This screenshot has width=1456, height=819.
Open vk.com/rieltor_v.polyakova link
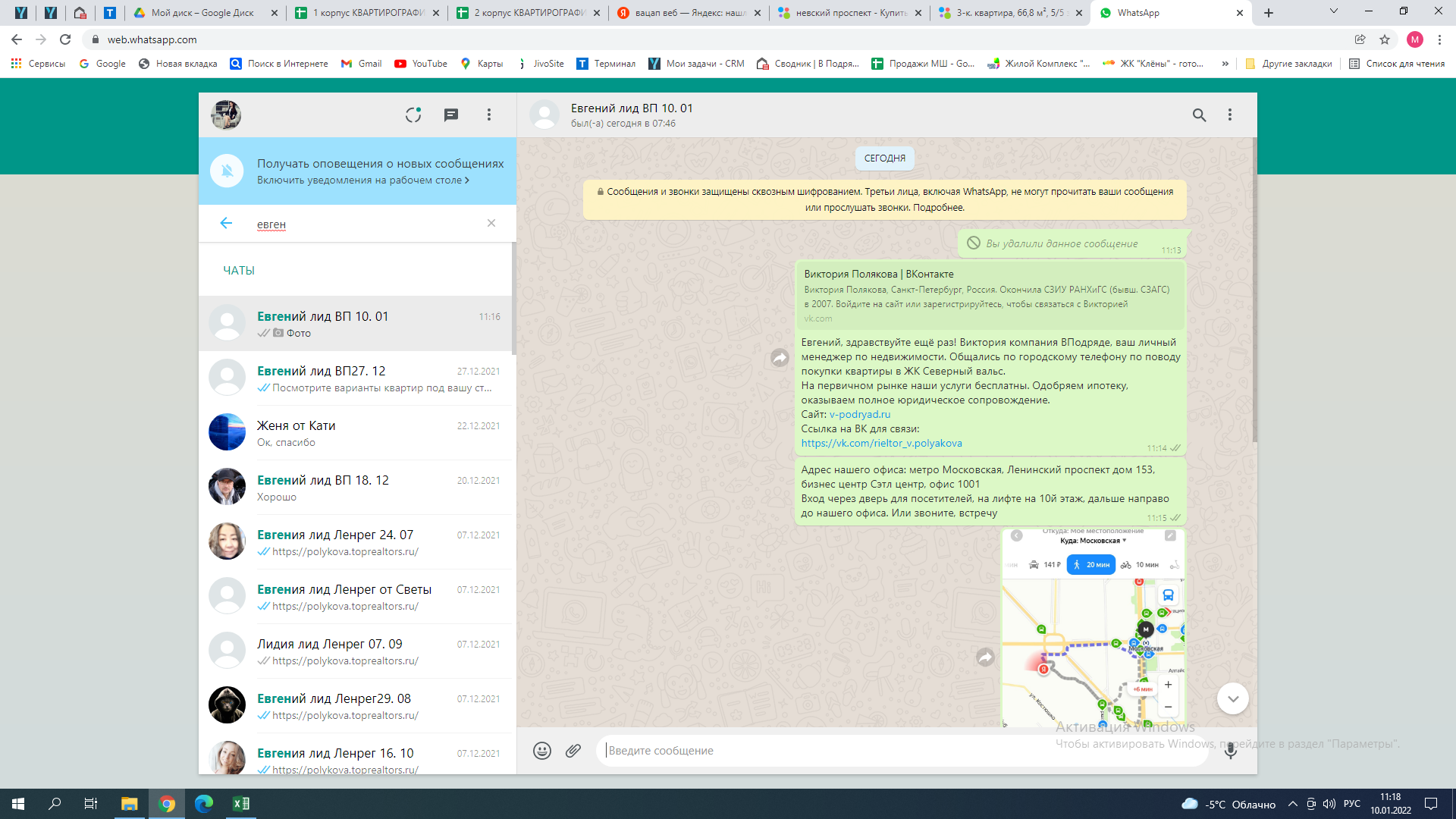tap(881, 444)
